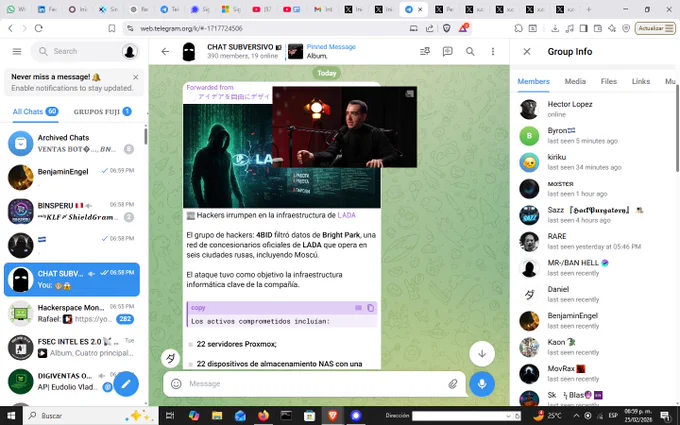680x425 pixels.
Task: Open browser downloads icon
Action: [555, 28]
